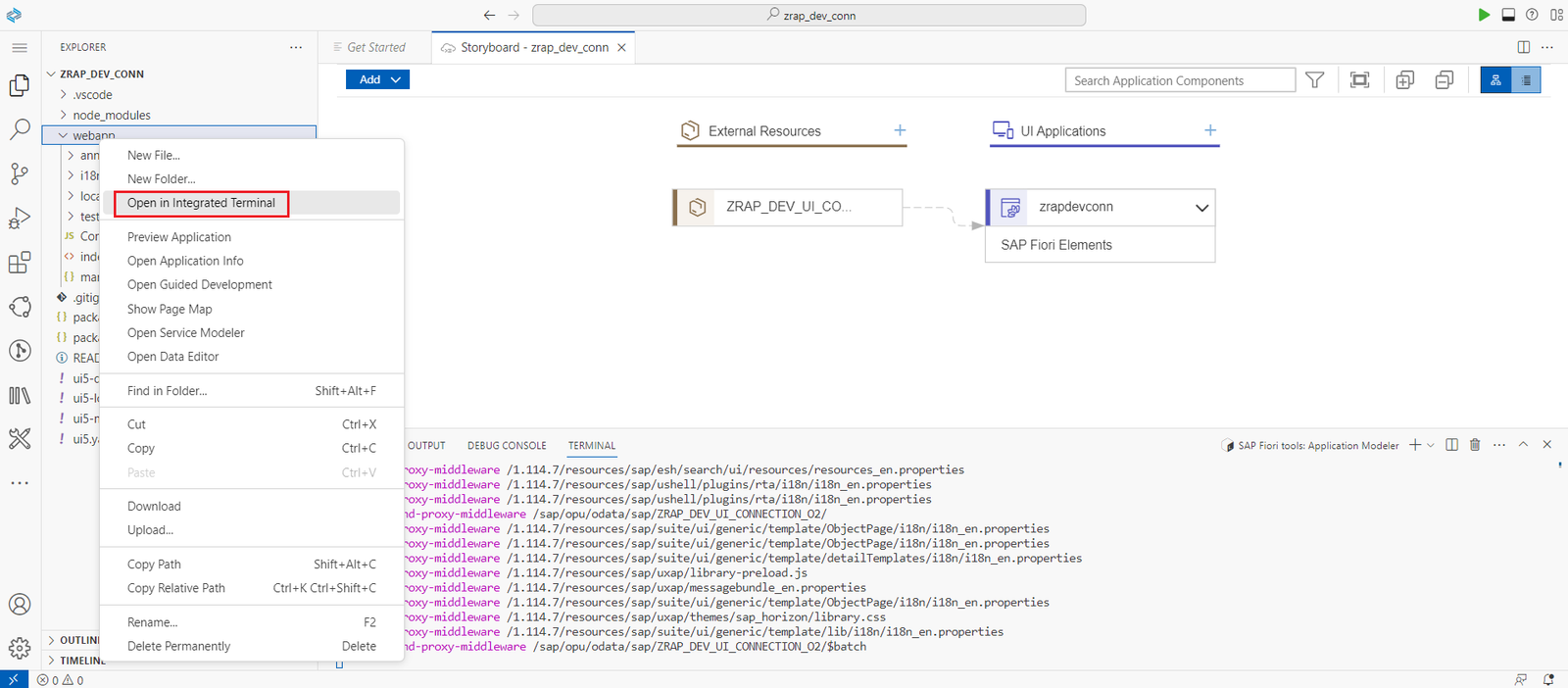Split the terminal panel
1568x688 pixels.
click(x=1452, y=445)
